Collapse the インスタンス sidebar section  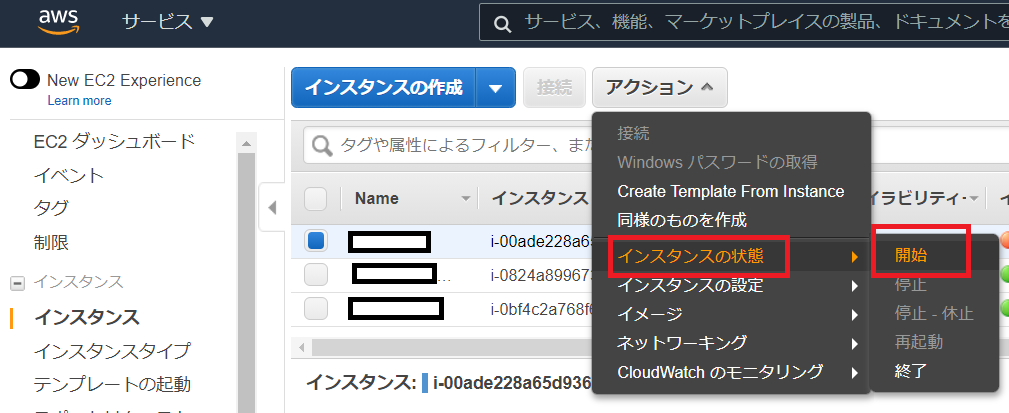[x=17, y=282]
